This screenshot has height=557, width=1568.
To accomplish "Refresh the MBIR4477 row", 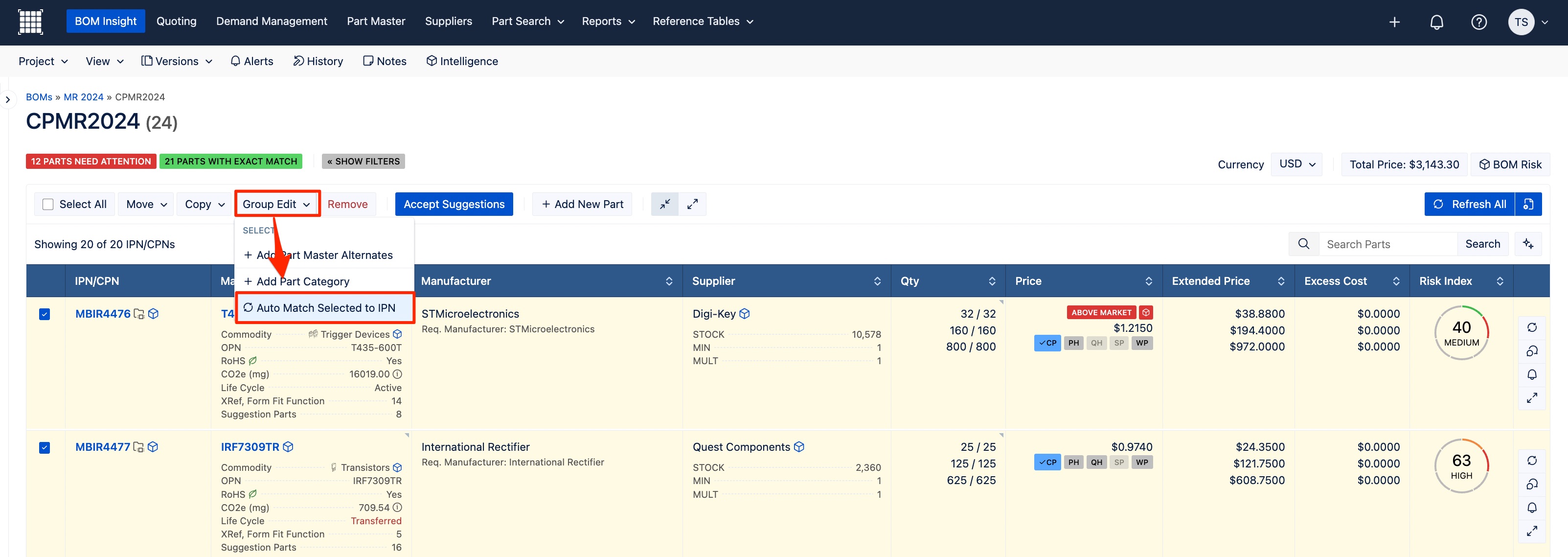I will click(1532, 461).
